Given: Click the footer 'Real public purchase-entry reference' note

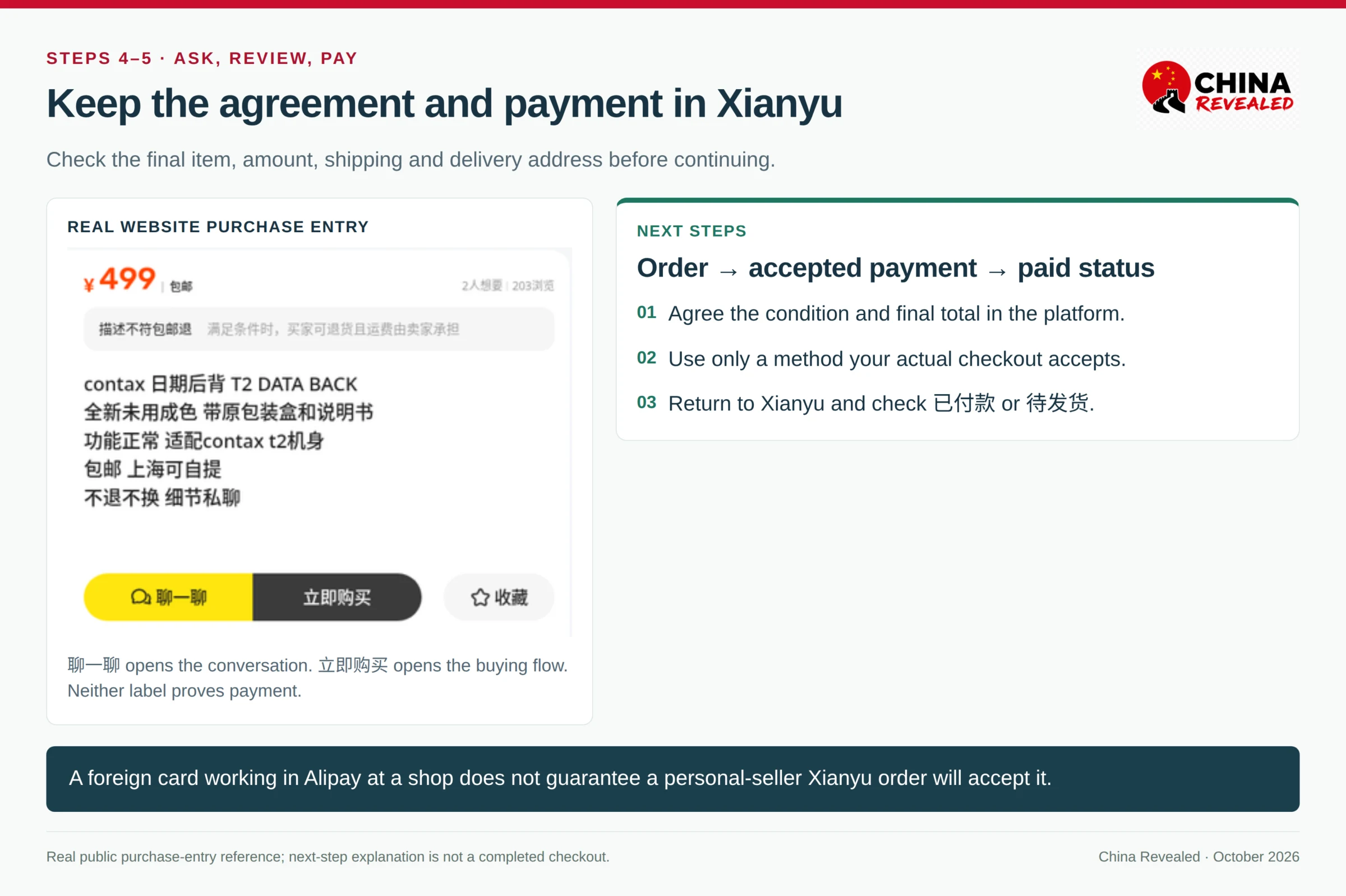Looking at the screenshot, I should coord(328,857).
